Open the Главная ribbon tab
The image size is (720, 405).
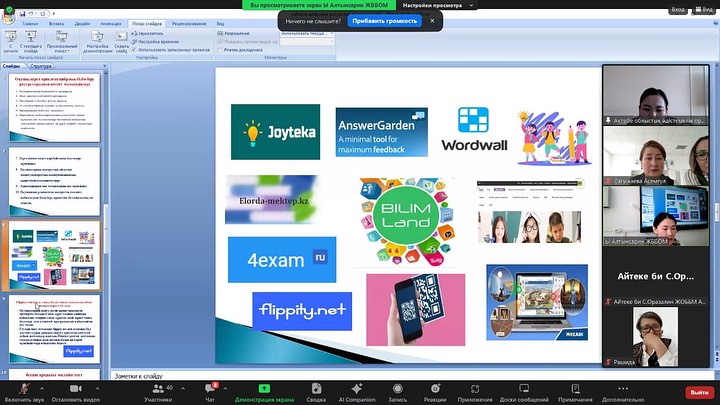point(30,23)
